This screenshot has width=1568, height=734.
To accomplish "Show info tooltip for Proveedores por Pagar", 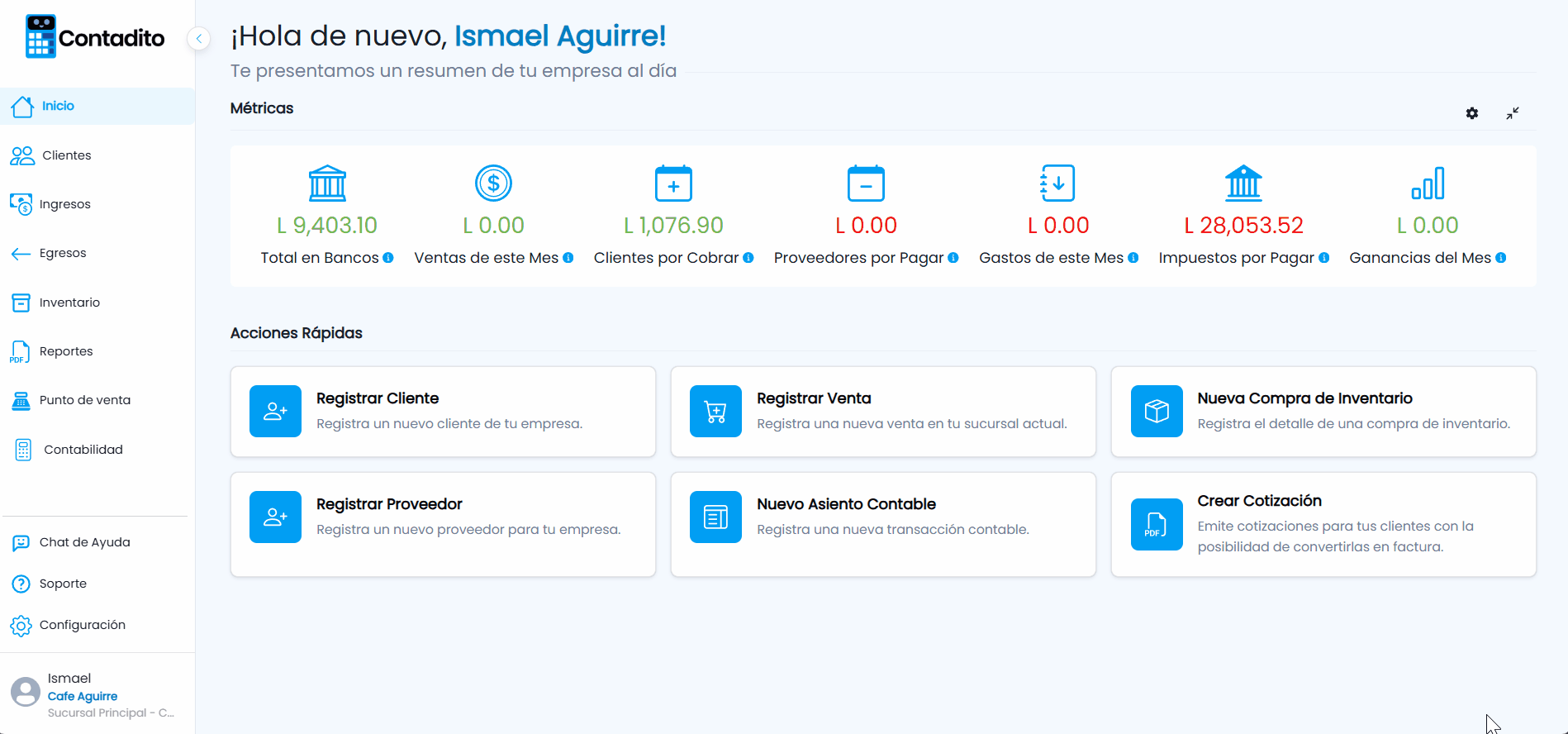I will (x=953, y=258).
